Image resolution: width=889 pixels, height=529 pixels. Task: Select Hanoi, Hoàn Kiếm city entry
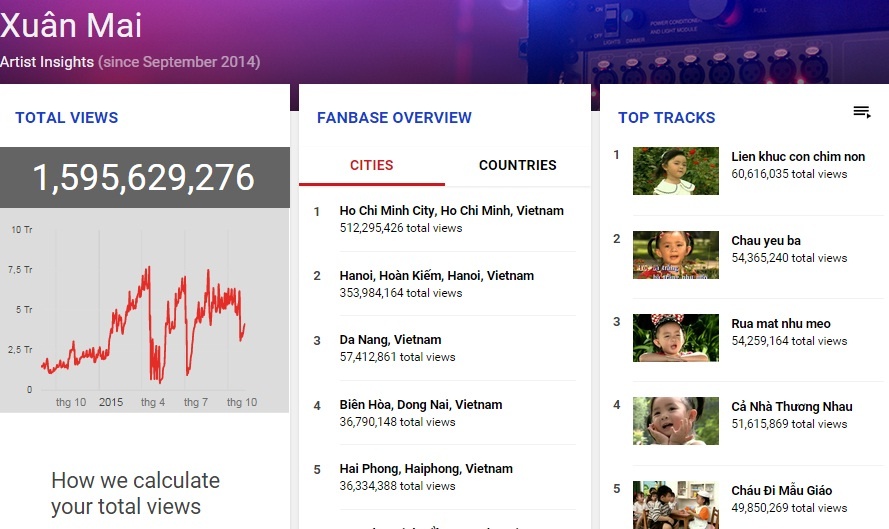(436, 276)
